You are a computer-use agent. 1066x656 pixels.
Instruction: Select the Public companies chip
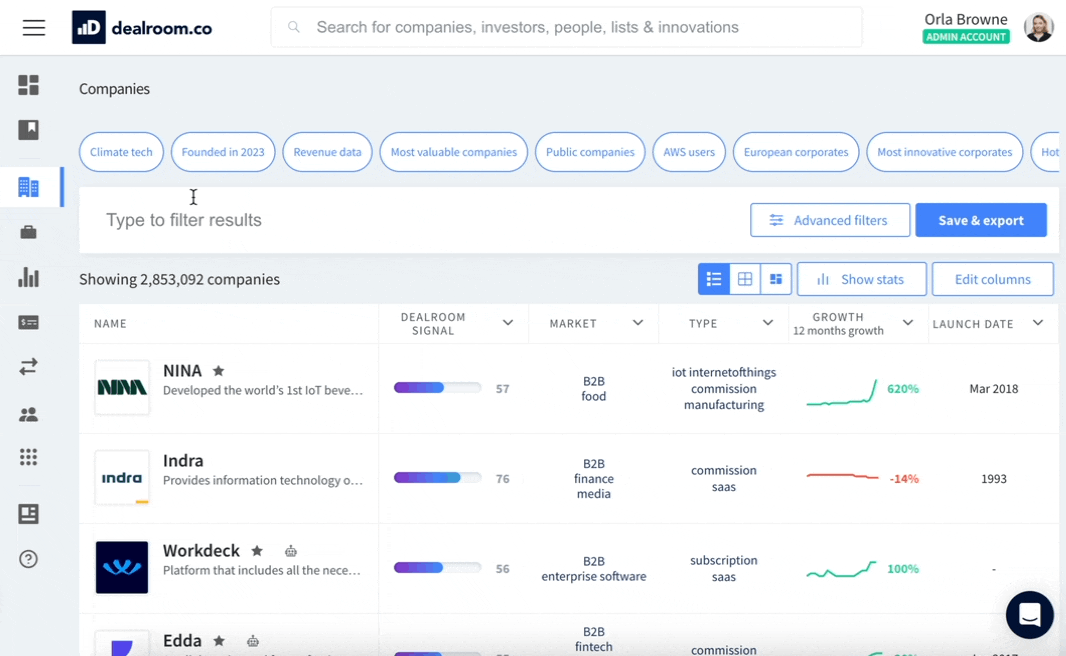[590, 152]
